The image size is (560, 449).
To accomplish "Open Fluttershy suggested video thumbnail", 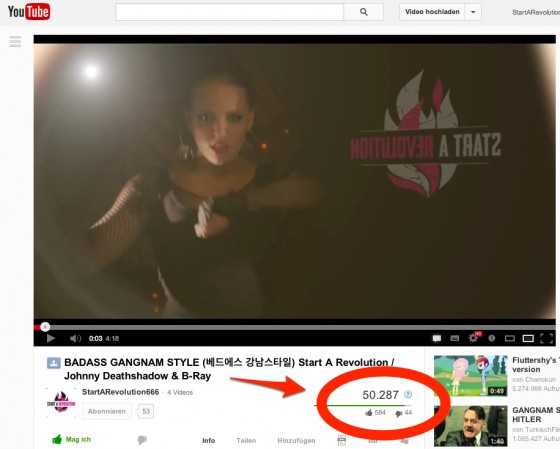I will click(x=470, y=375).
